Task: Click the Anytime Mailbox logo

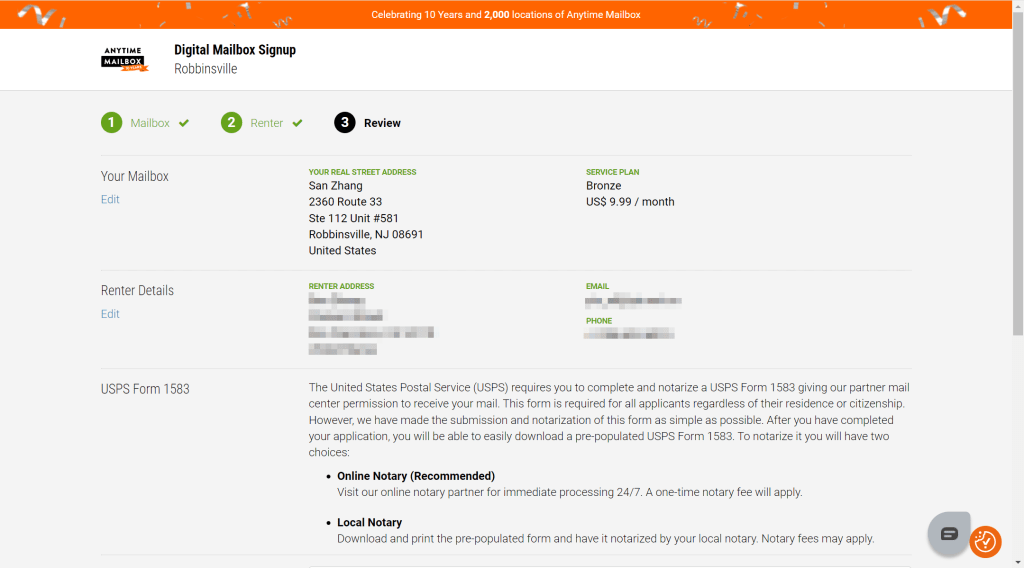Action: tap(125, 59)
